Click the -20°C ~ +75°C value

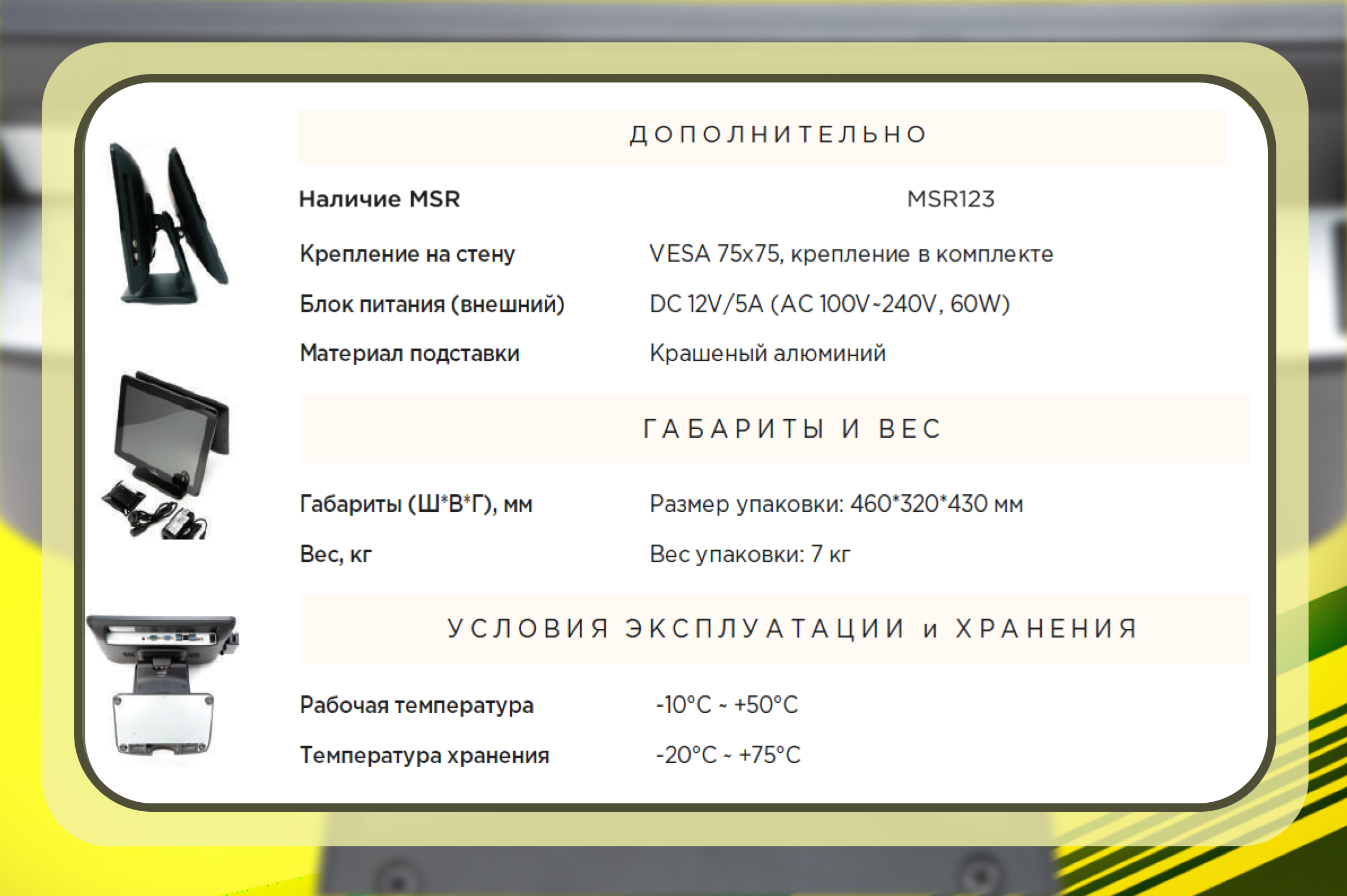pos(728,755)
